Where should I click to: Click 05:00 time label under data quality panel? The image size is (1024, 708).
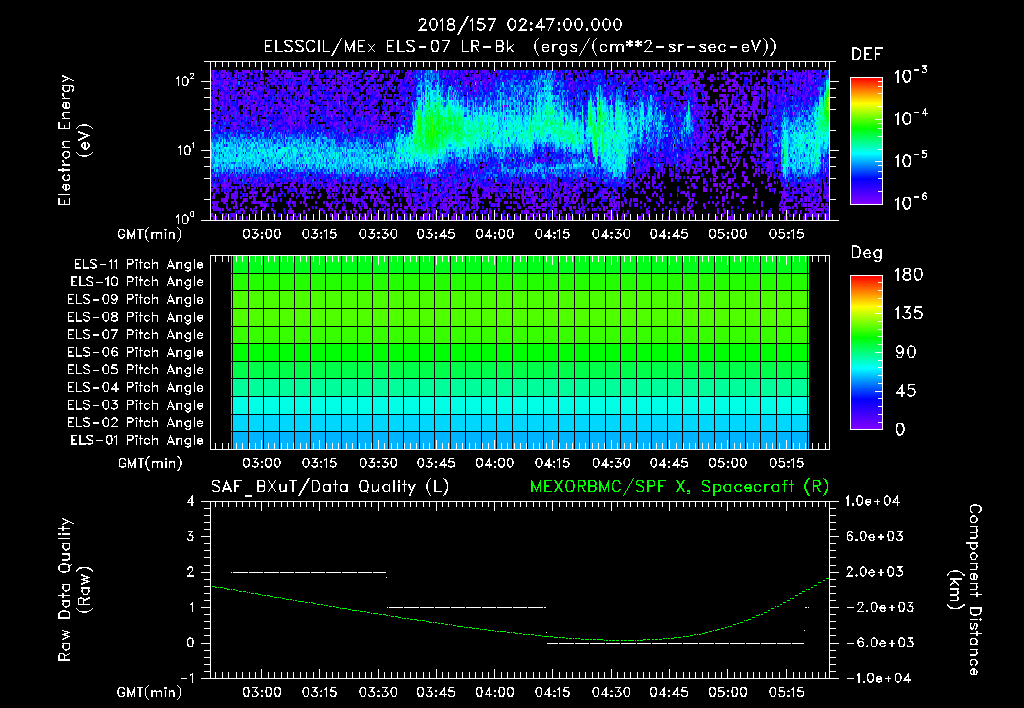click(x=728, y=692)
